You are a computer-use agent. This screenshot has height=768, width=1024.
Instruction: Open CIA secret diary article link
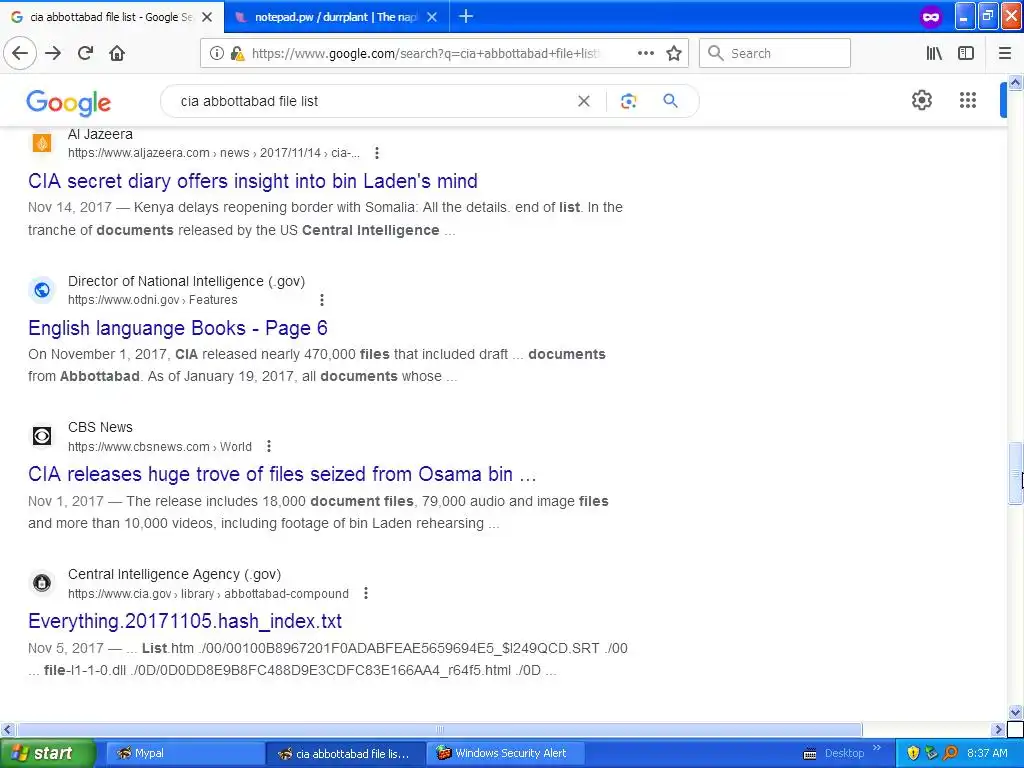point(253,181)
